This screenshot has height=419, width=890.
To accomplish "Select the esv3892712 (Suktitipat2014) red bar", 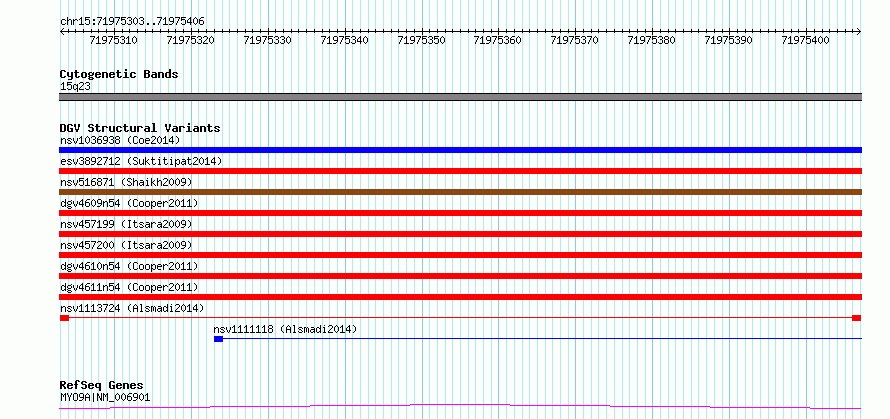I will tap(460, 171).
